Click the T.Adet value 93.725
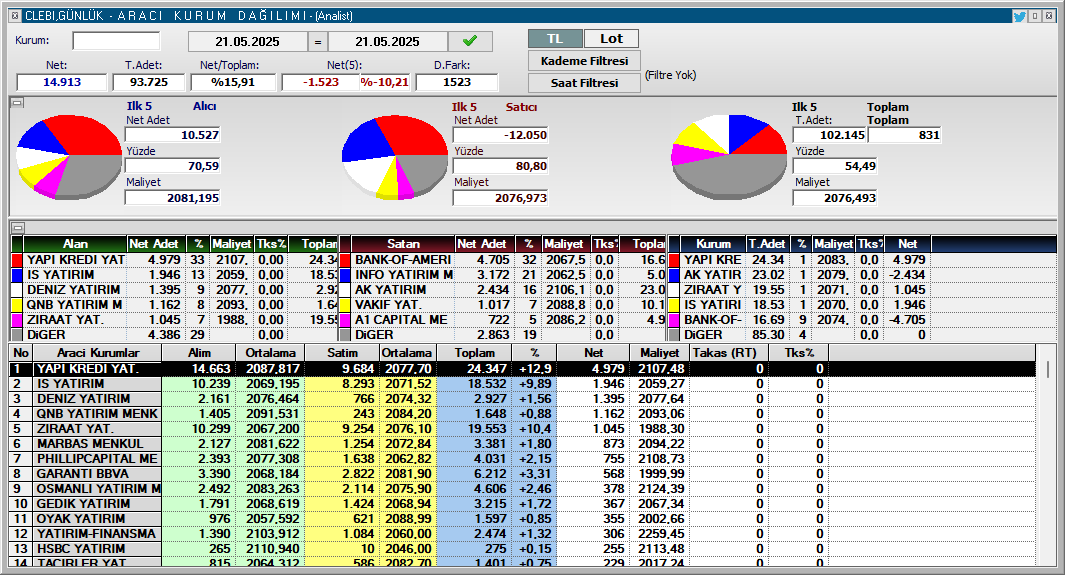The image size is (1065, 575). [x=149, y=82]
